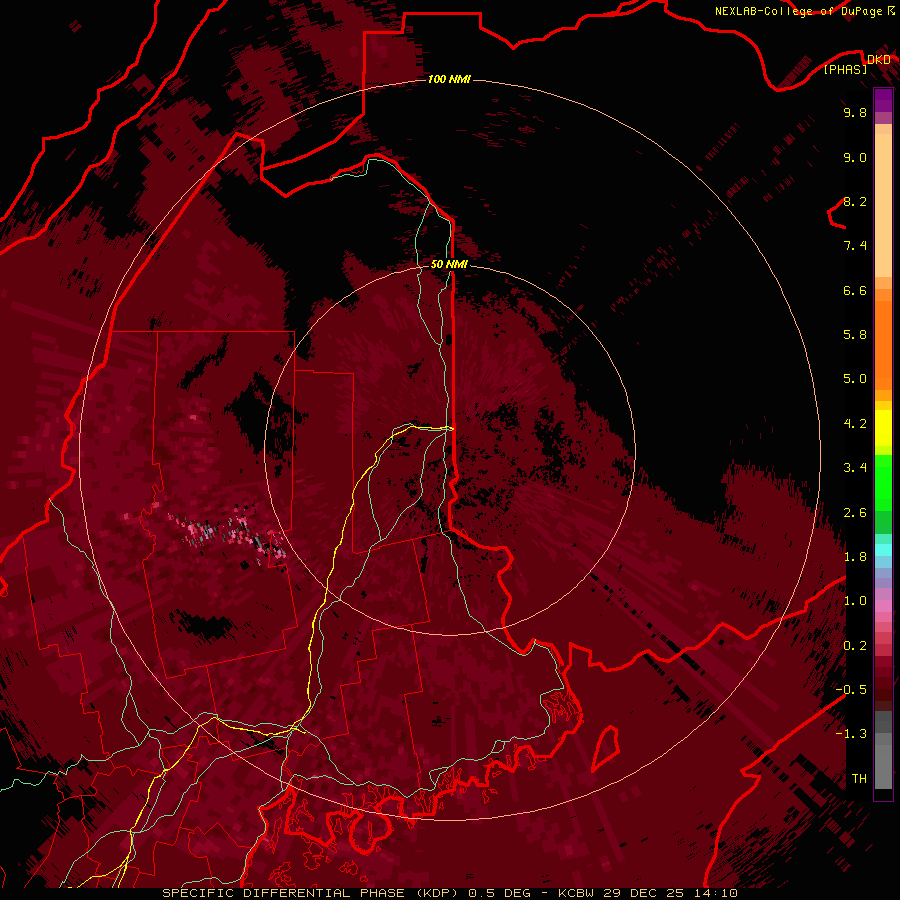Screen dimensions: 900x900
Task: Click the -0.5 scale value
Action: tap(851, 690)
